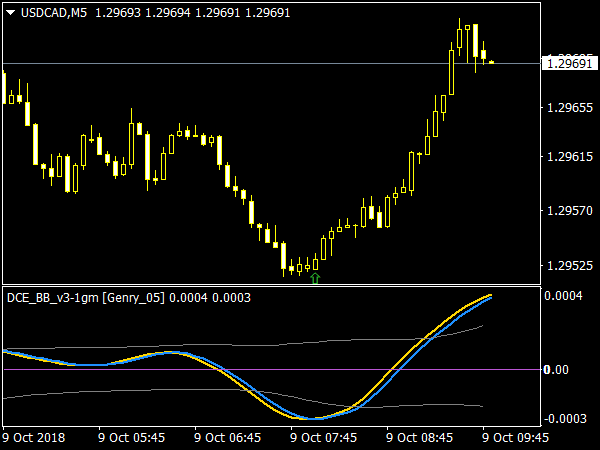
Task: Click the 1.29655 price axis label
Action: pyautogui.click(x=570, y=108)
